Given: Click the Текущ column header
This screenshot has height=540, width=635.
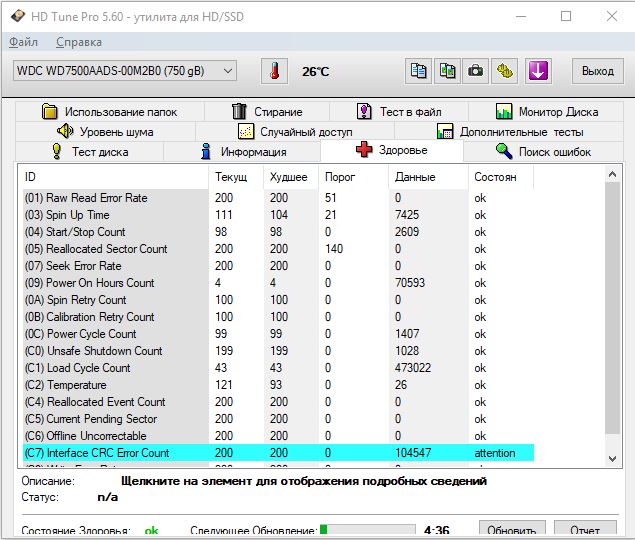Looking at the screenshot, I should click(x=236, y=177).
